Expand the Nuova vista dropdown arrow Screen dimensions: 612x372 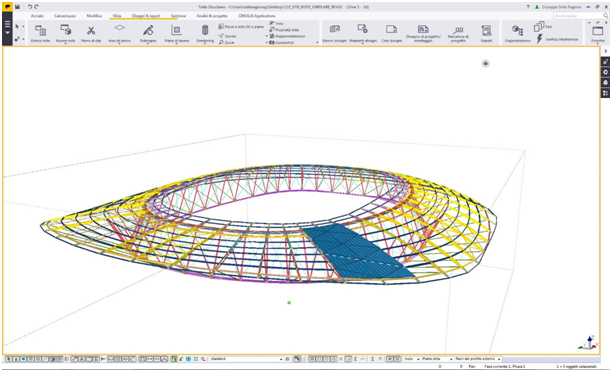[66, 44]
